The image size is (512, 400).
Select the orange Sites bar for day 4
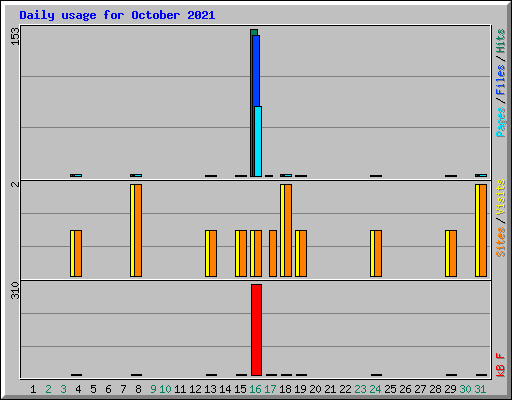point(78,253)
